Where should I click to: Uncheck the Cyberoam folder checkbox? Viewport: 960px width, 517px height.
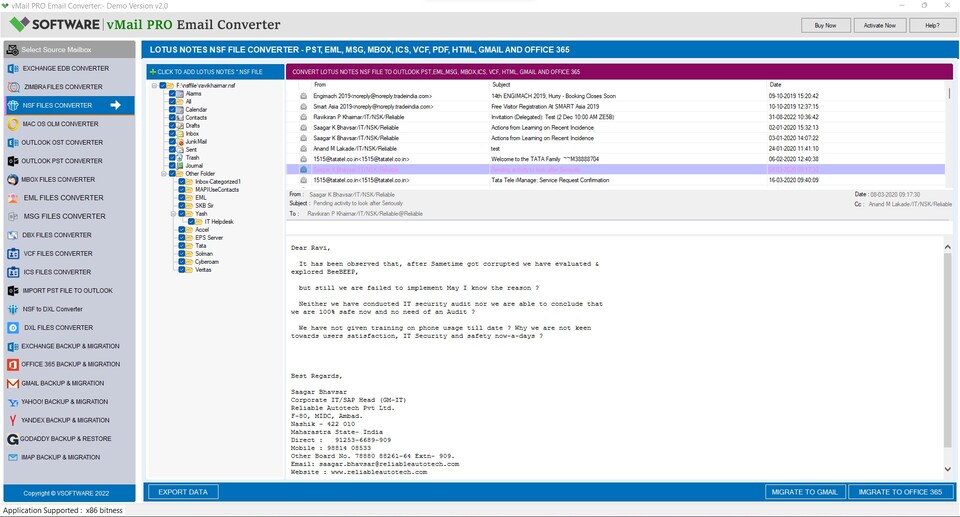point(182,262)
